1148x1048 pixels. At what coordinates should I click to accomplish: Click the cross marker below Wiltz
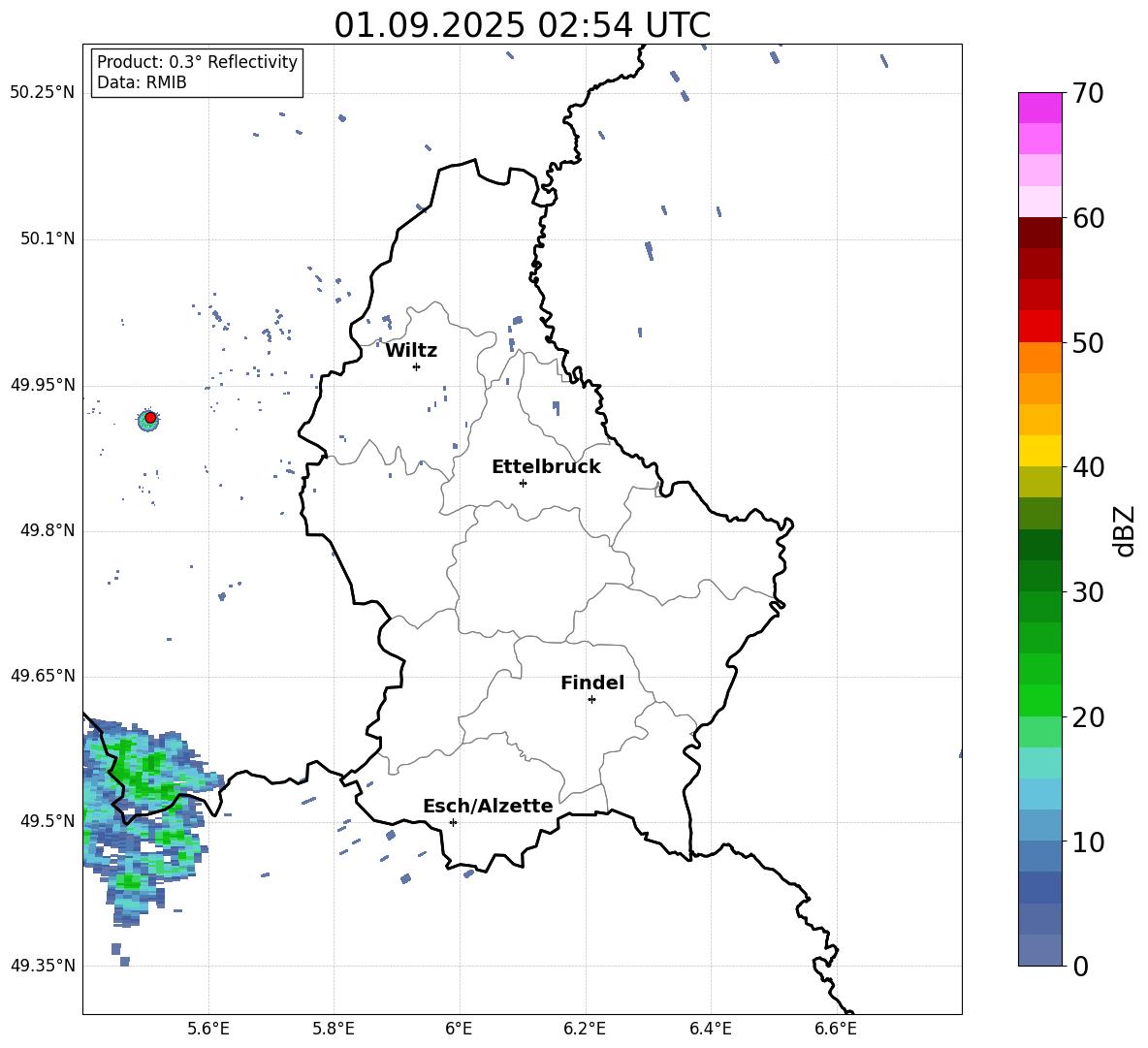coord(416,366)
